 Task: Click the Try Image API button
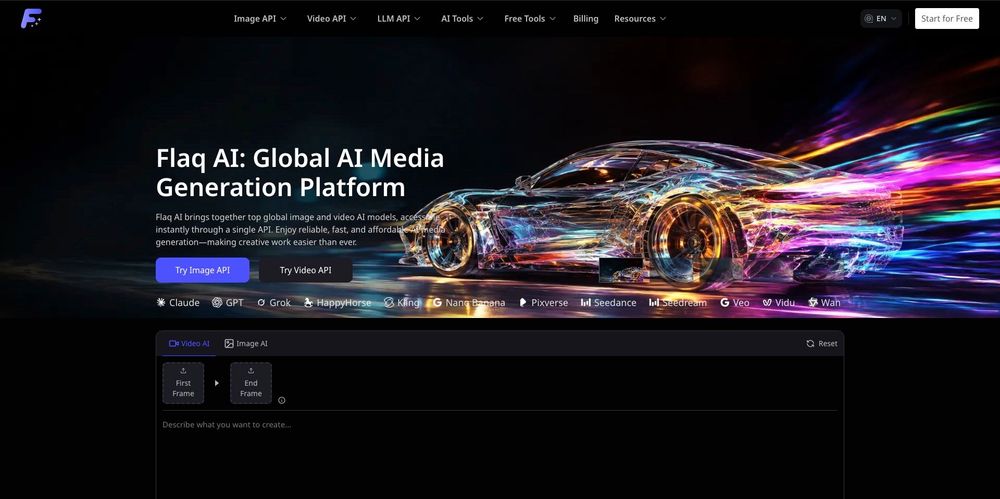point(202,270)
